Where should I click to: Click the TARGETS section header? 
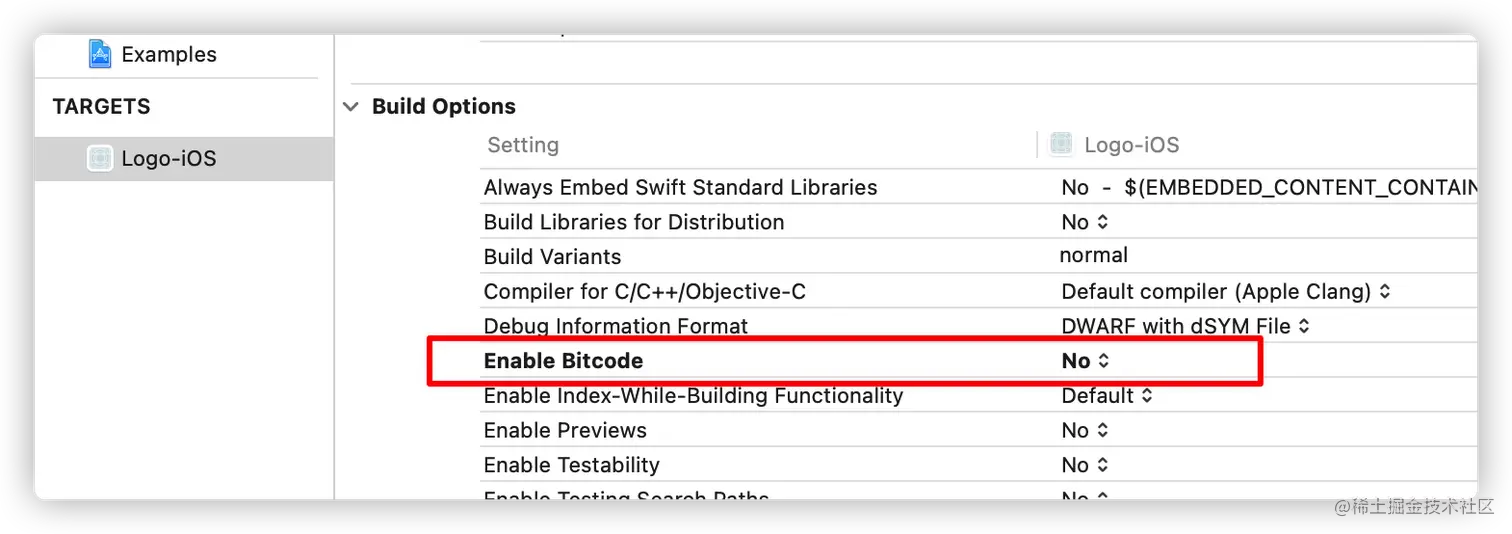(x=101, y=106)
